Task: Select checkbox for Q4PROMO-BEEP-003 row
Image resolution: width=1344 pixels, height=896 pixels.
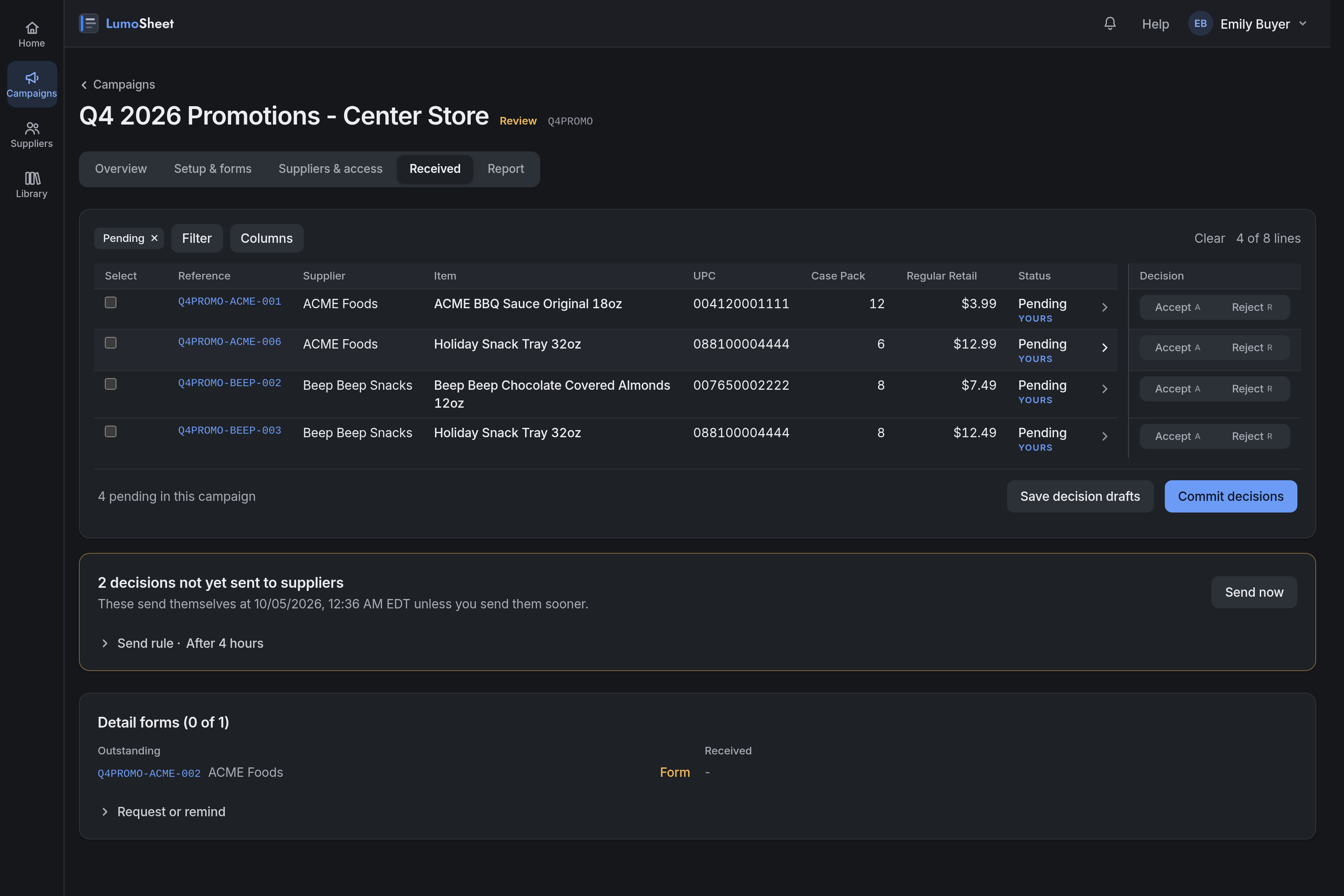Action: (111, 431)
